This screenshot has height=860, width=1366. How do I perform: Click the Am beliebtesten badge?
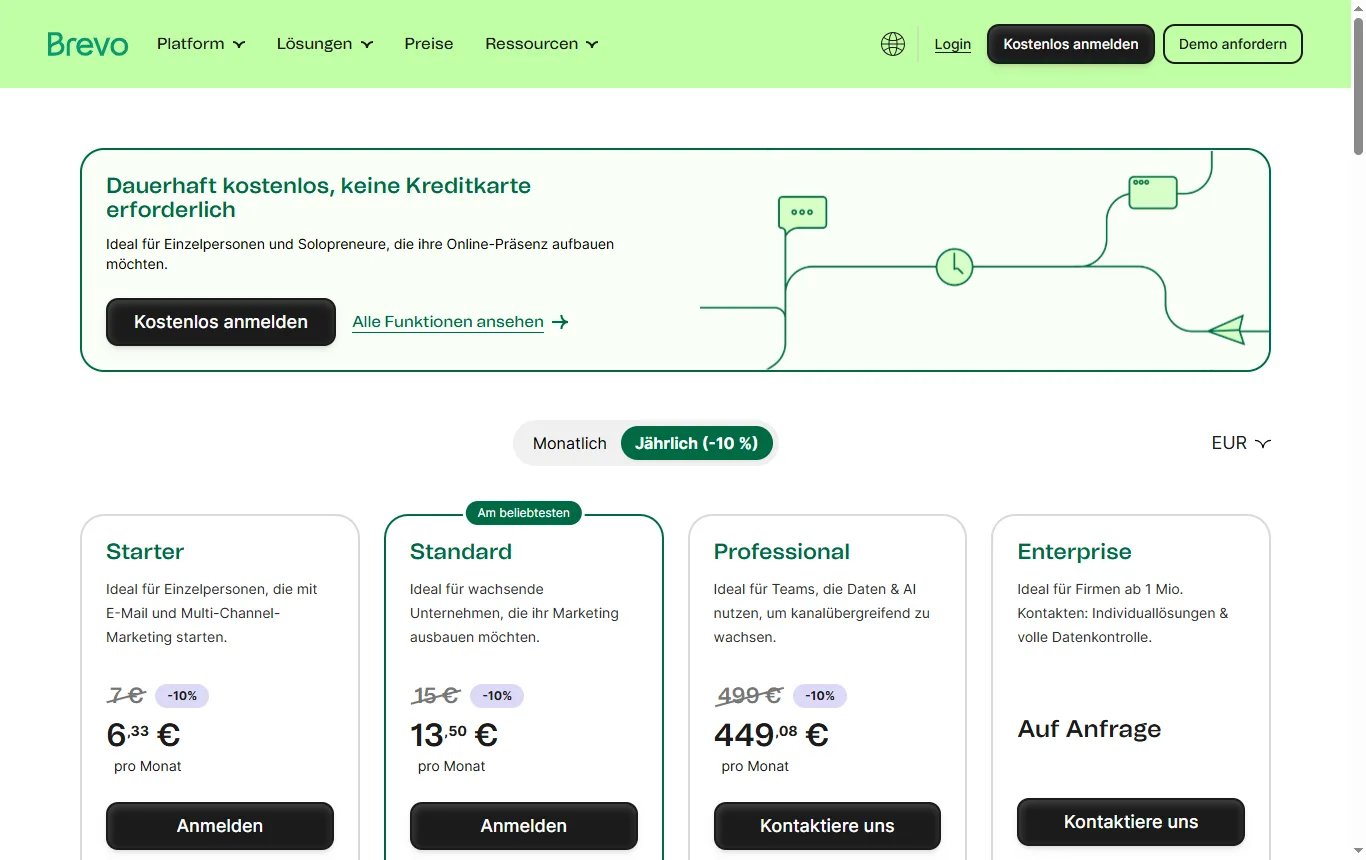(524, 513)
